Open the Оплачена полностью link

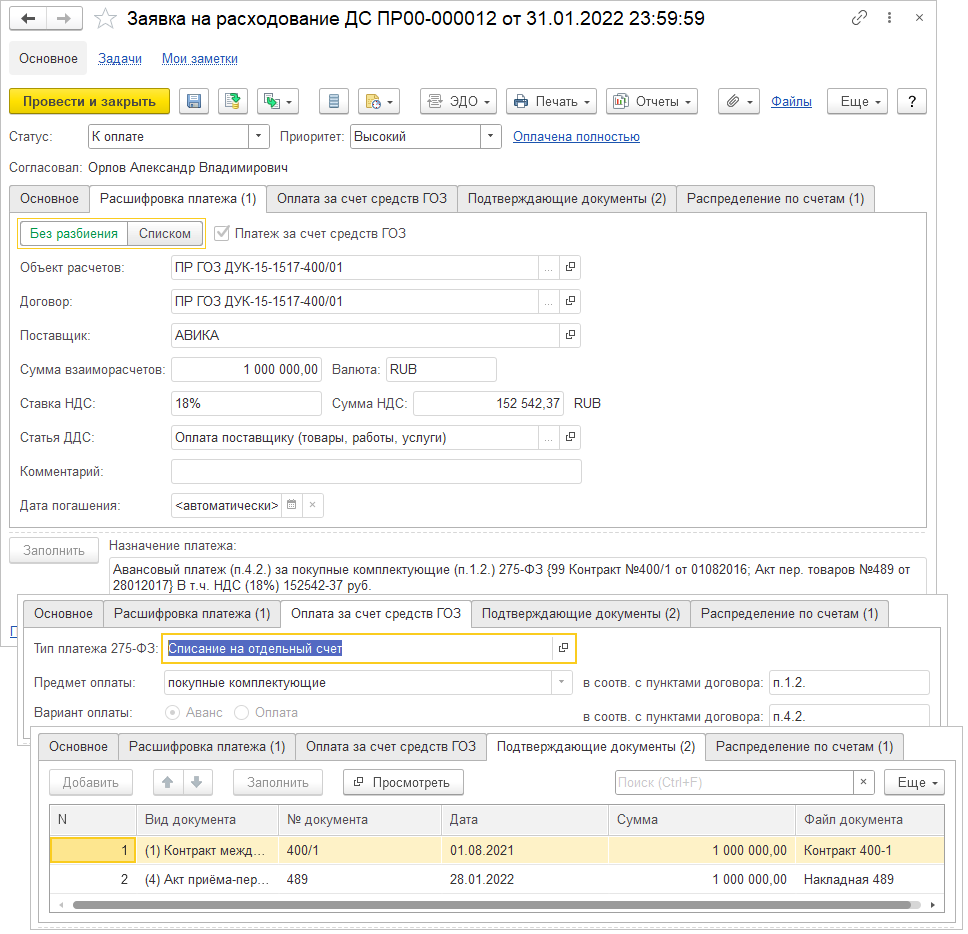[576, 137]
